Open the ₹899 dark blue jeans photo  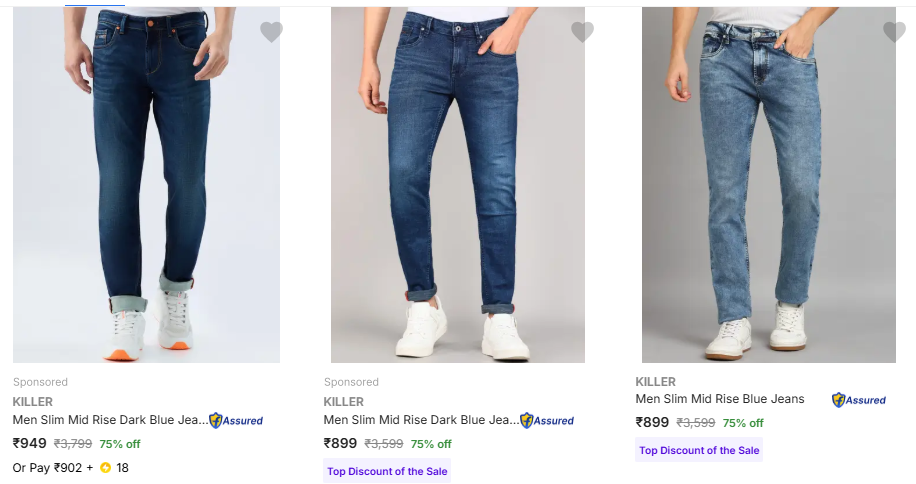pyautogui.click(x=457, y=185)
